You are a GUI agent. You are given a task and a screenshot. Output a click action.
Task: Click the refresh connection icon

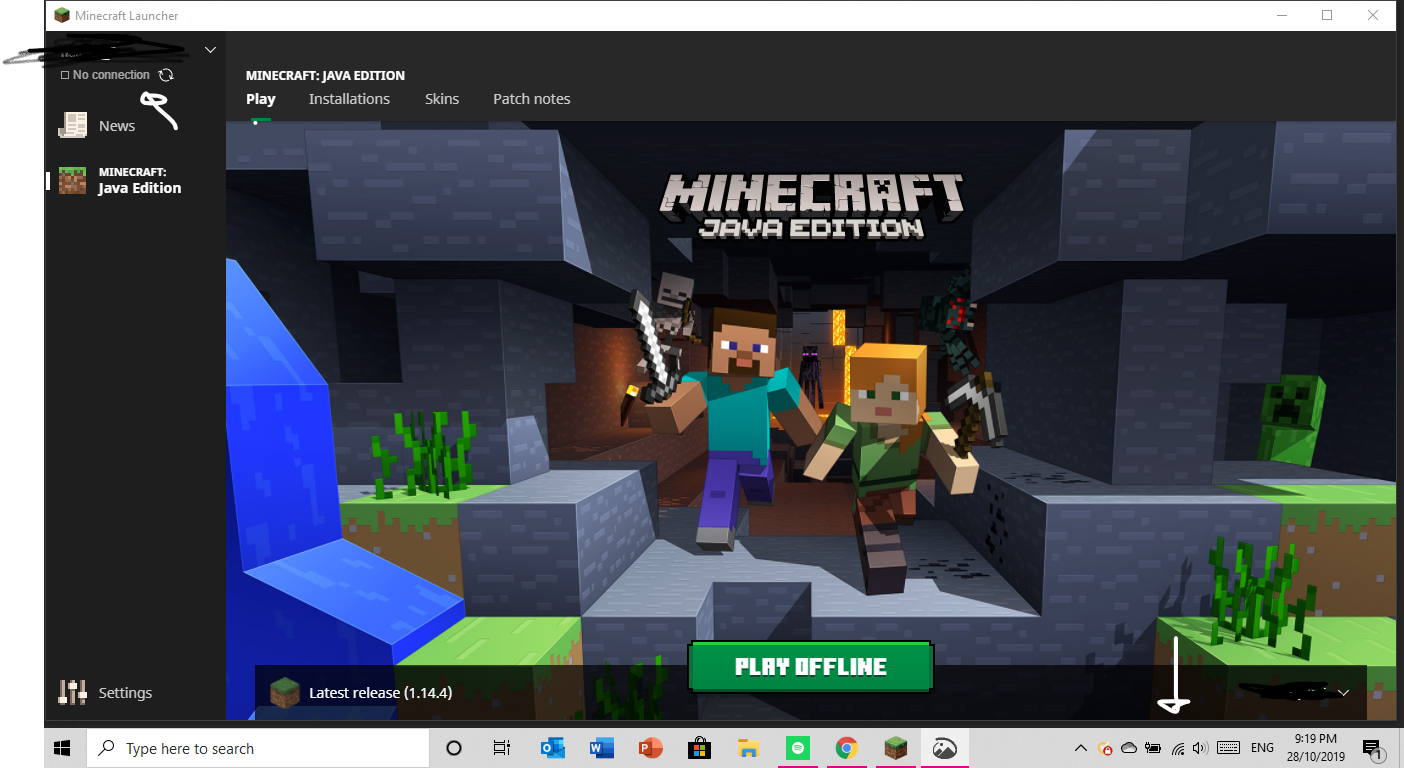(x=166, y=75)
